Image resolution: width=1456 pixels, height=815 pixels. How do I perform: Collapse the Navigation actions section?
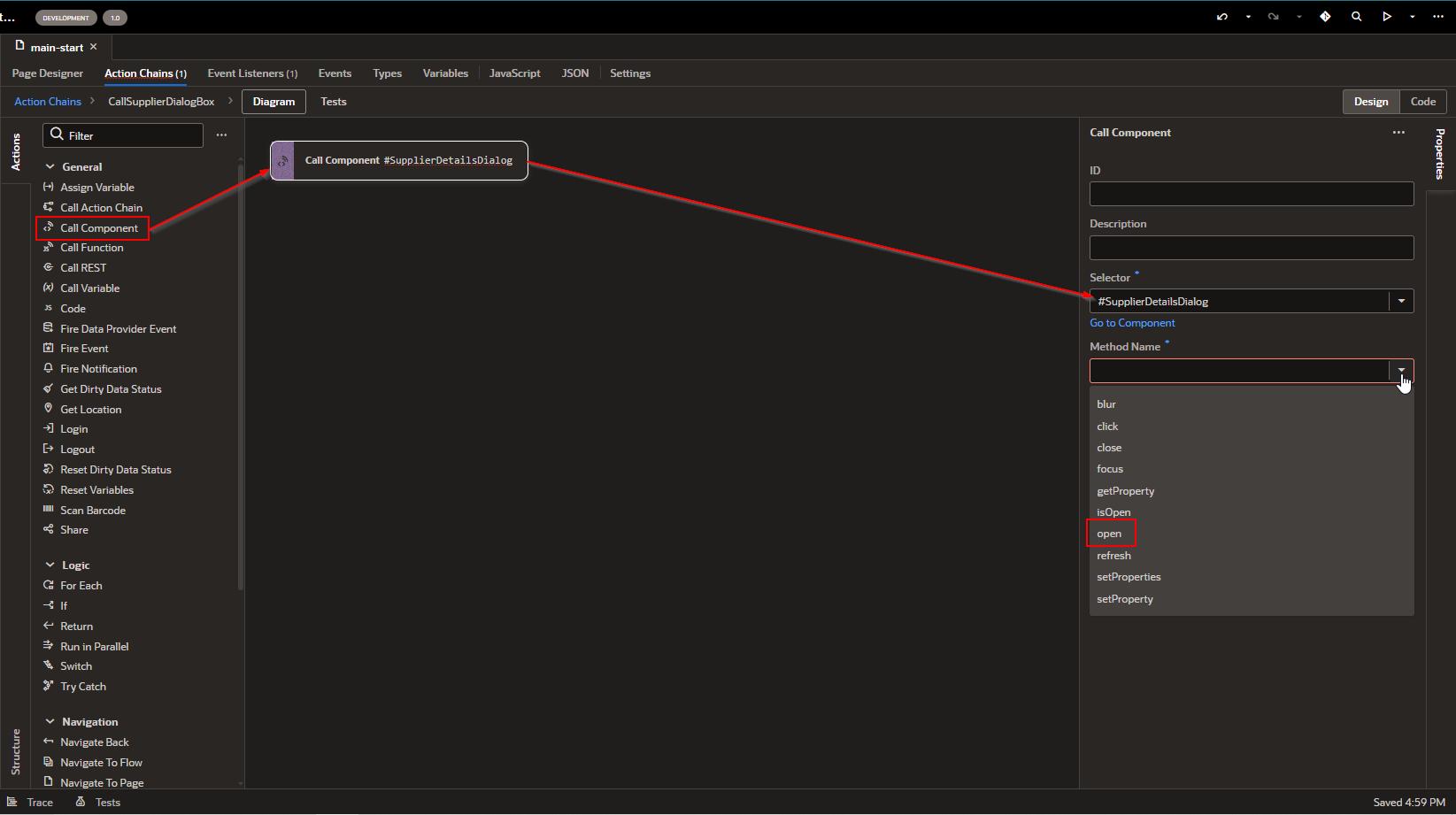(x=50, y=722)
